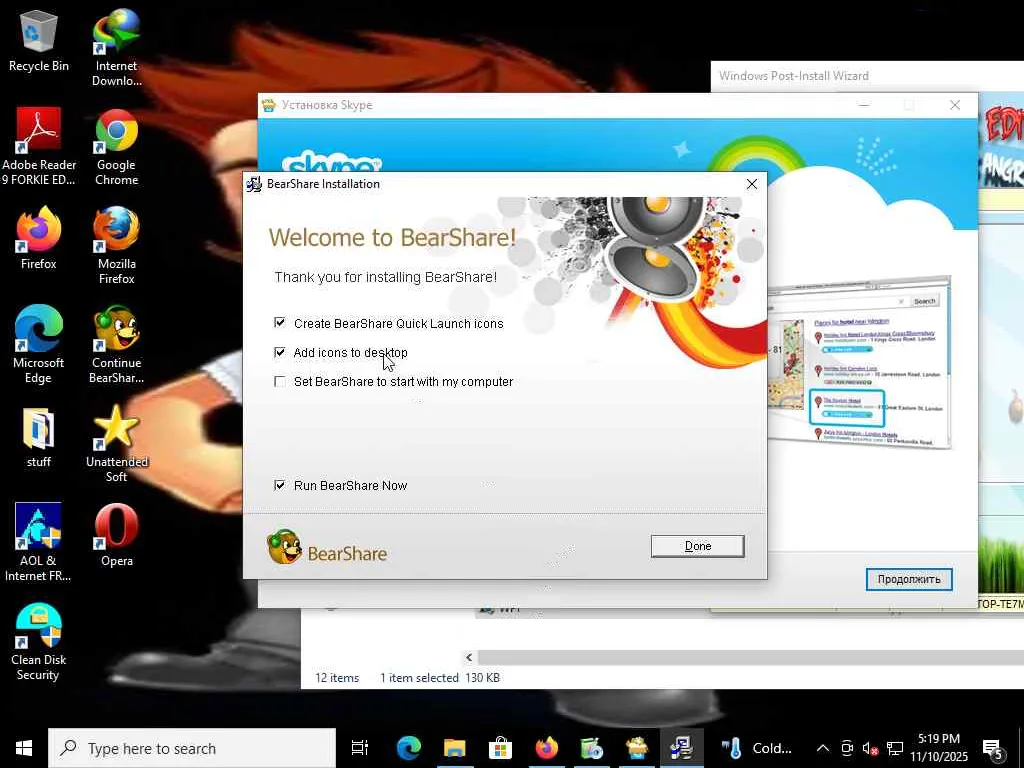The width and height of the screenshot is (1024, 768).
Task: Select Adobe Reader 9 desktop shortcut
Action: pyautogui.click(x=39, y=146)
